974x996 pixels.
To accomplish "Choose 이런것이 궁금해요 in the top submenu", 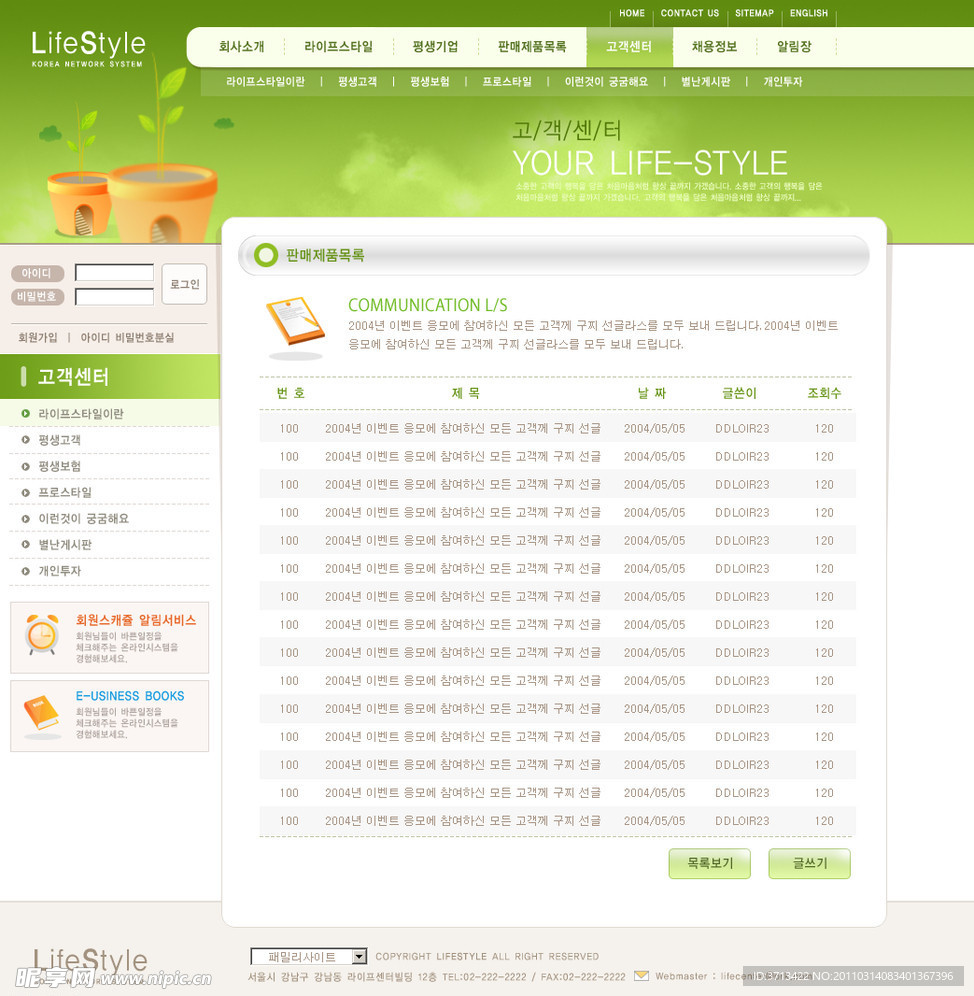I will click(x=606, y=82).
